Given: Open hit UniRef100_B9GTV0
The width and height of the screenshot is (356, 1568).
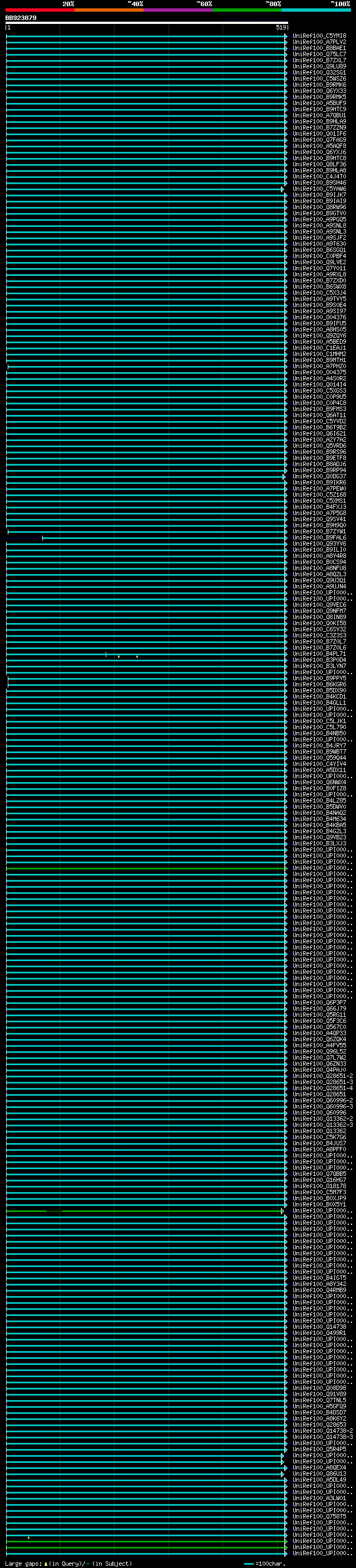Looking at the screenshot, I should click(319, 213).
